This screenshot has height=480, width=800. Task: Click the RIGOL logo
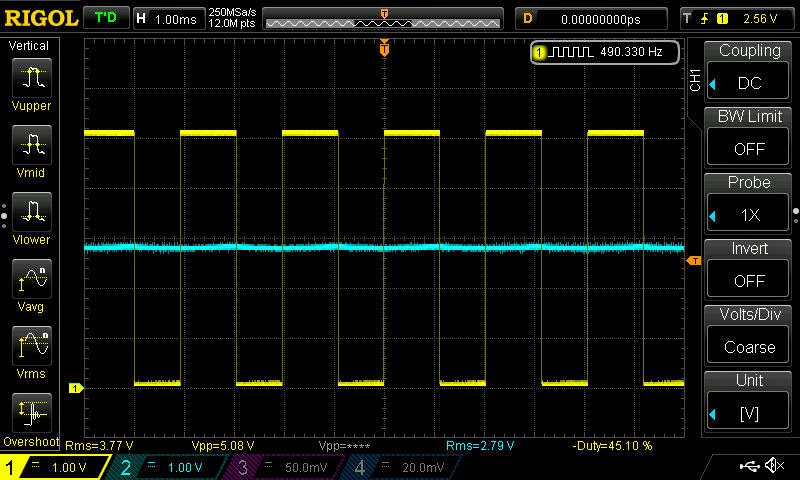click(41, 19)
